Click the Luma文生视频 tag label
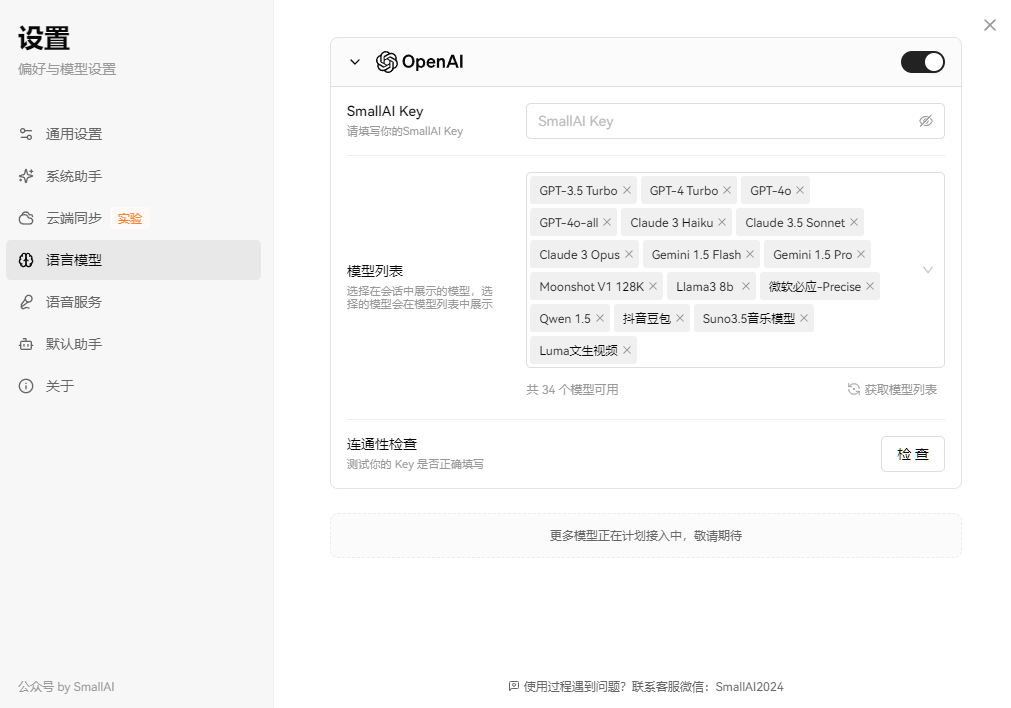 (x=578, y=351)
